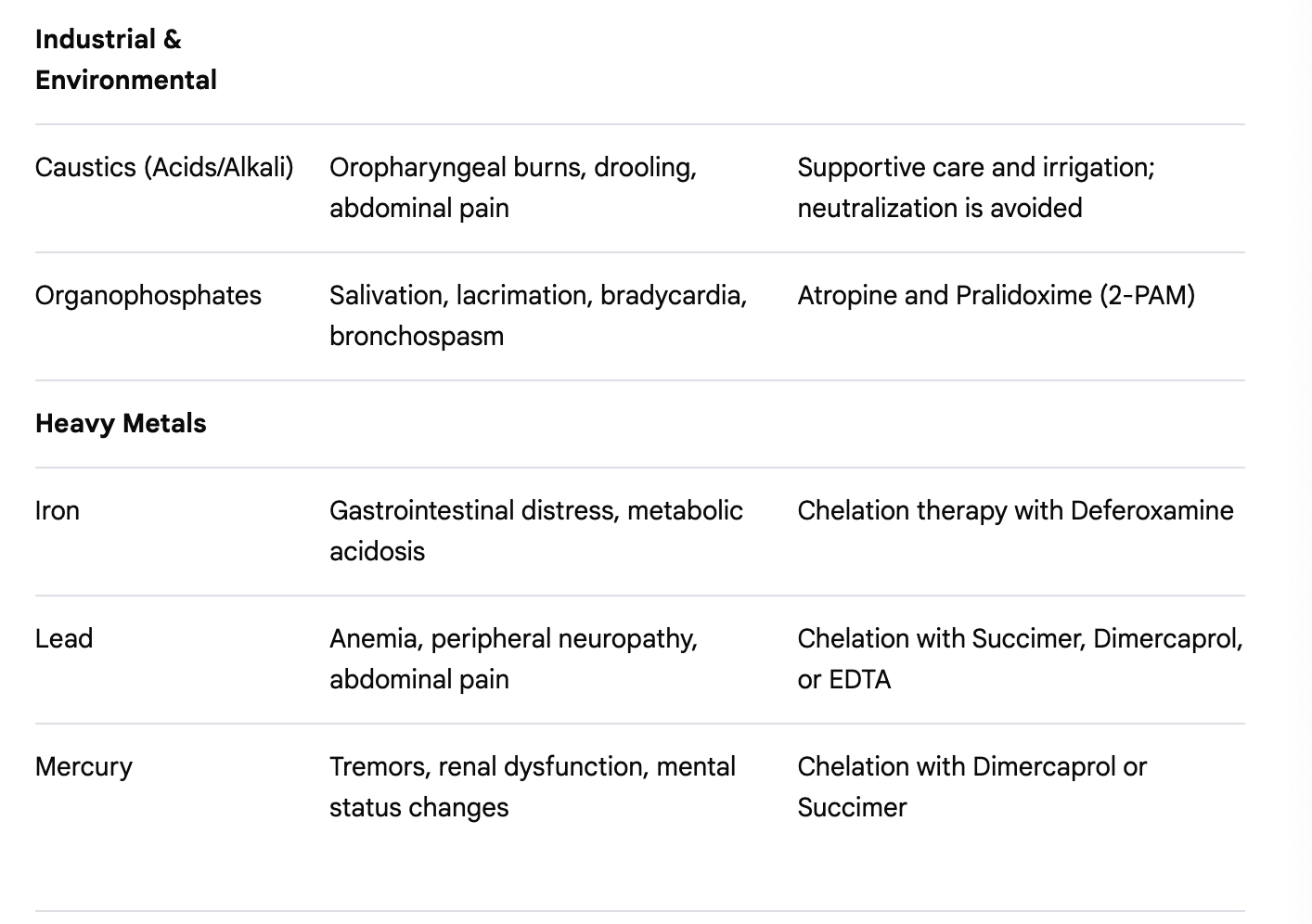Image resolution: width=1312 pixels, height=924 pixels.
Task: Click Chelation with Dimercaprol or Succimer text
Action: [x=971, y=766]
